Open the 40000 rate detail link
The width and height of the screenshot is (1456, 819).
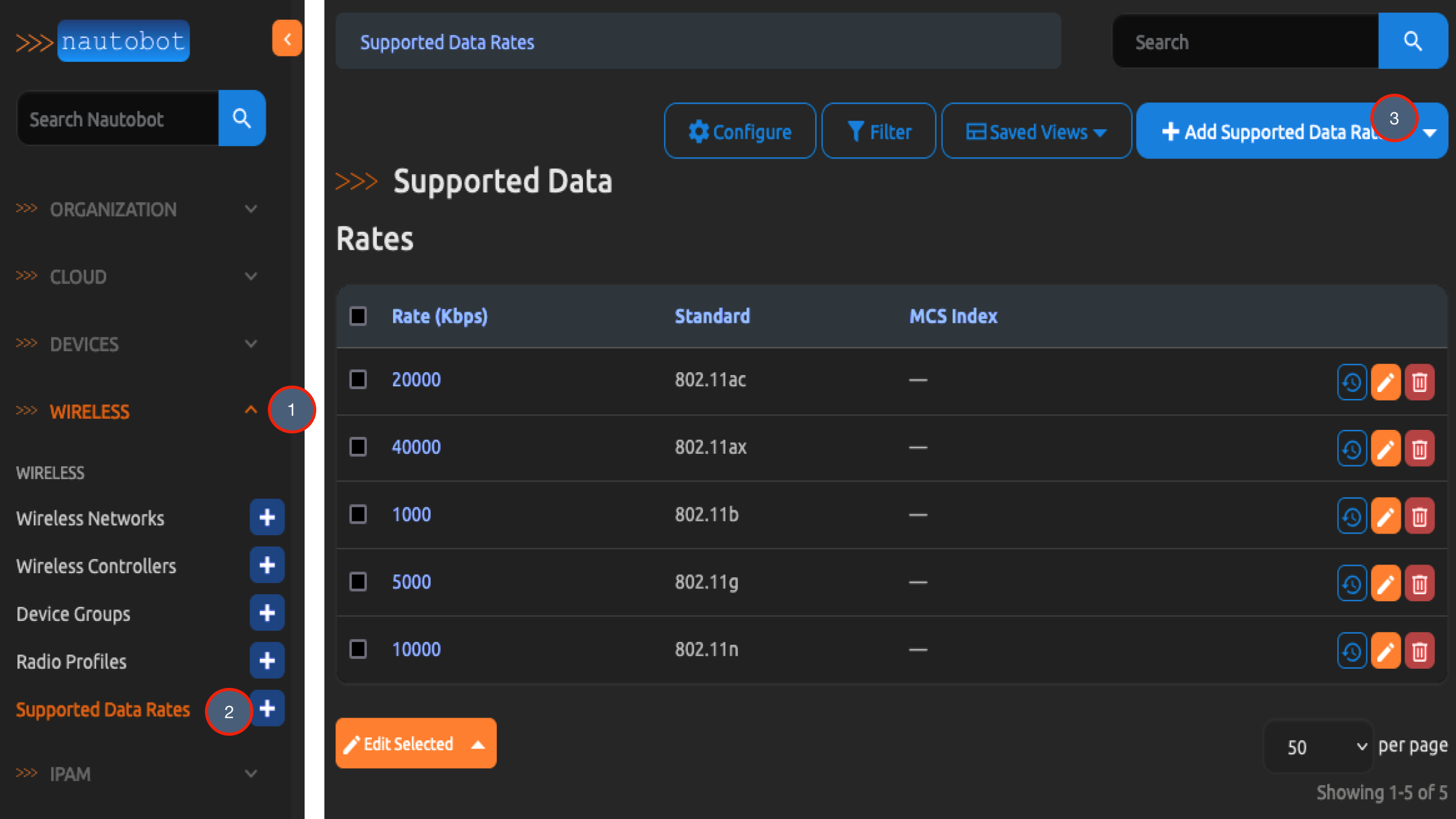(x=416, y=447)
